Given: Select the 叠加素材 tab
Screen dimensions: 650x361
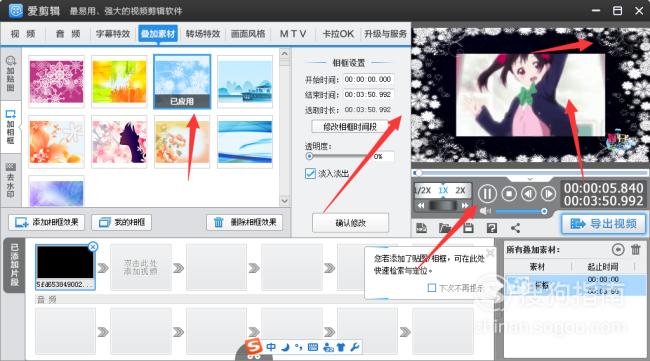Looking at the screenshot, I should (x=158, y=34).
